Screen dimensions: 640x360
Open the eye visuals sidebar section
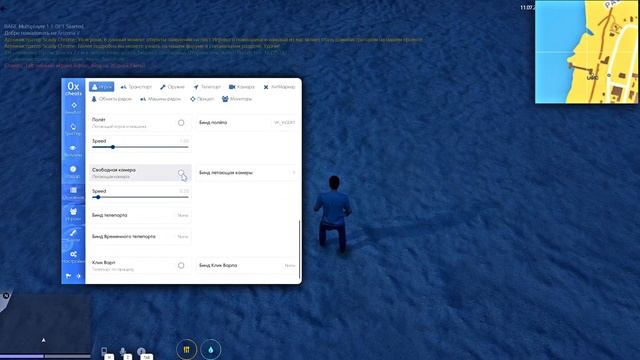coord(73,150)
